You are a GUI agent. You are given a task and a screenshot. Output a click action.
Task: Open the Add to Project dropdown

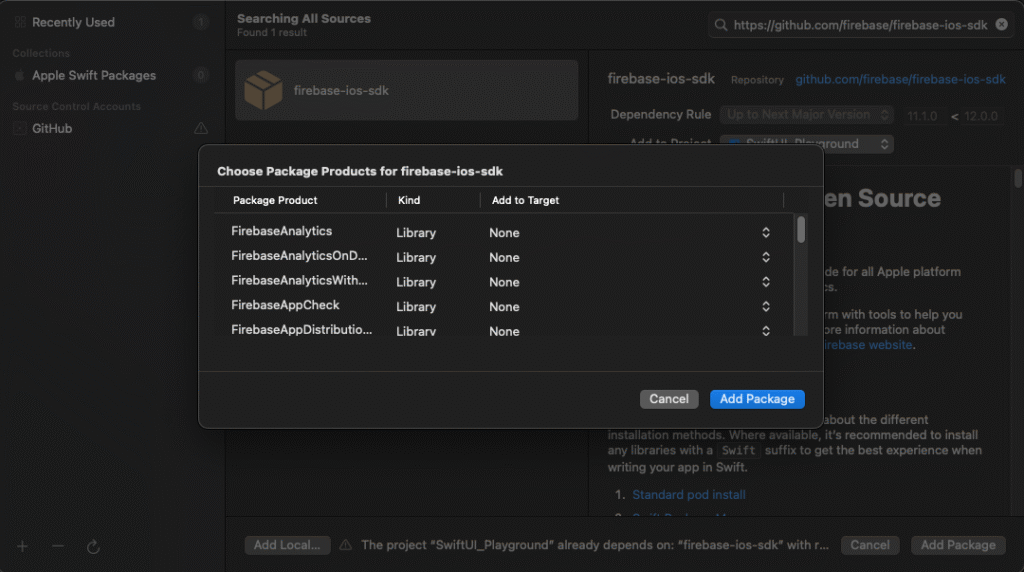[807, 144]
